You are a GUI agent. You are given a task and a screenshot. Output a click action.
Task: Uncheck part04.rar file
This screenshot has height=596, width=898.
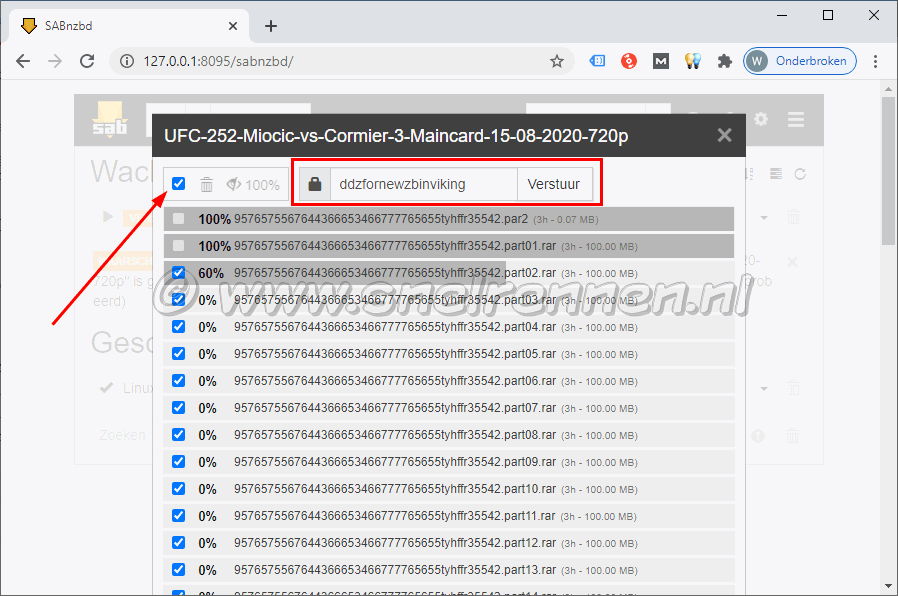tap(179, 327)
